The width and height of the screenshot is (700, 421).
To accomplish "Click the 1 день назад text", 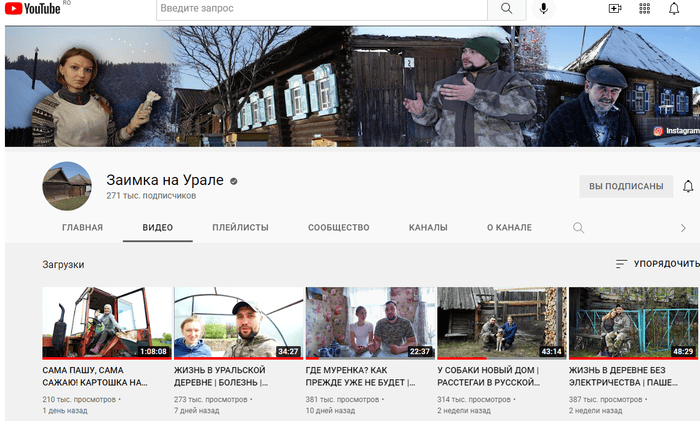I will click(x=65, y=410).
